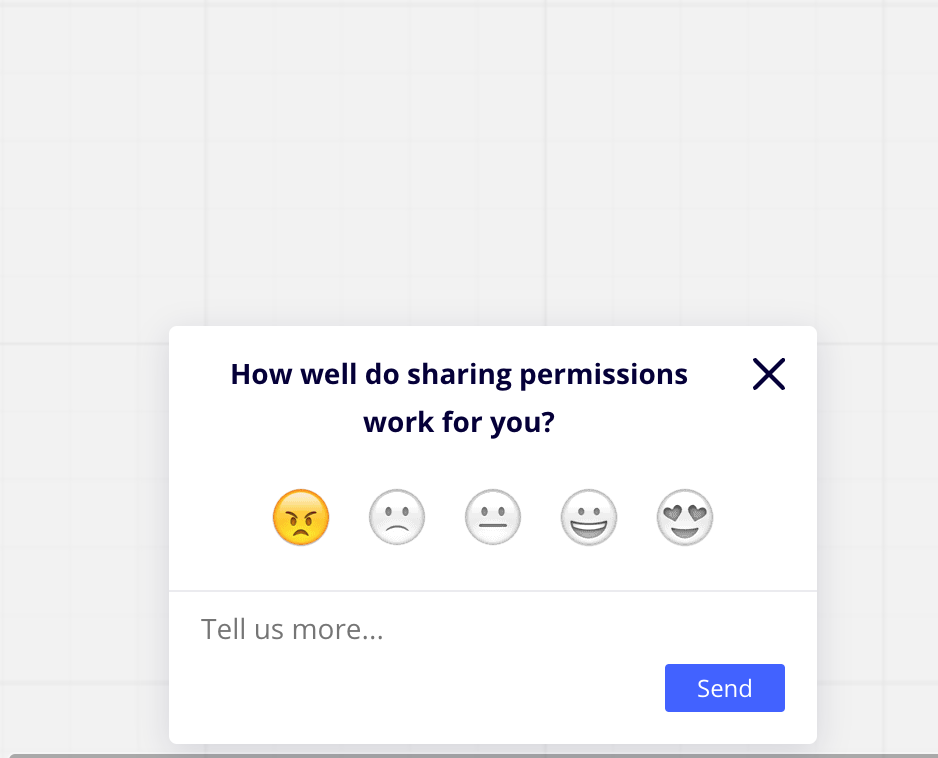Viewport: 938px width, 758px height.
Task: Choose the heart-eyes emoji rating
Action: (685, 517)
